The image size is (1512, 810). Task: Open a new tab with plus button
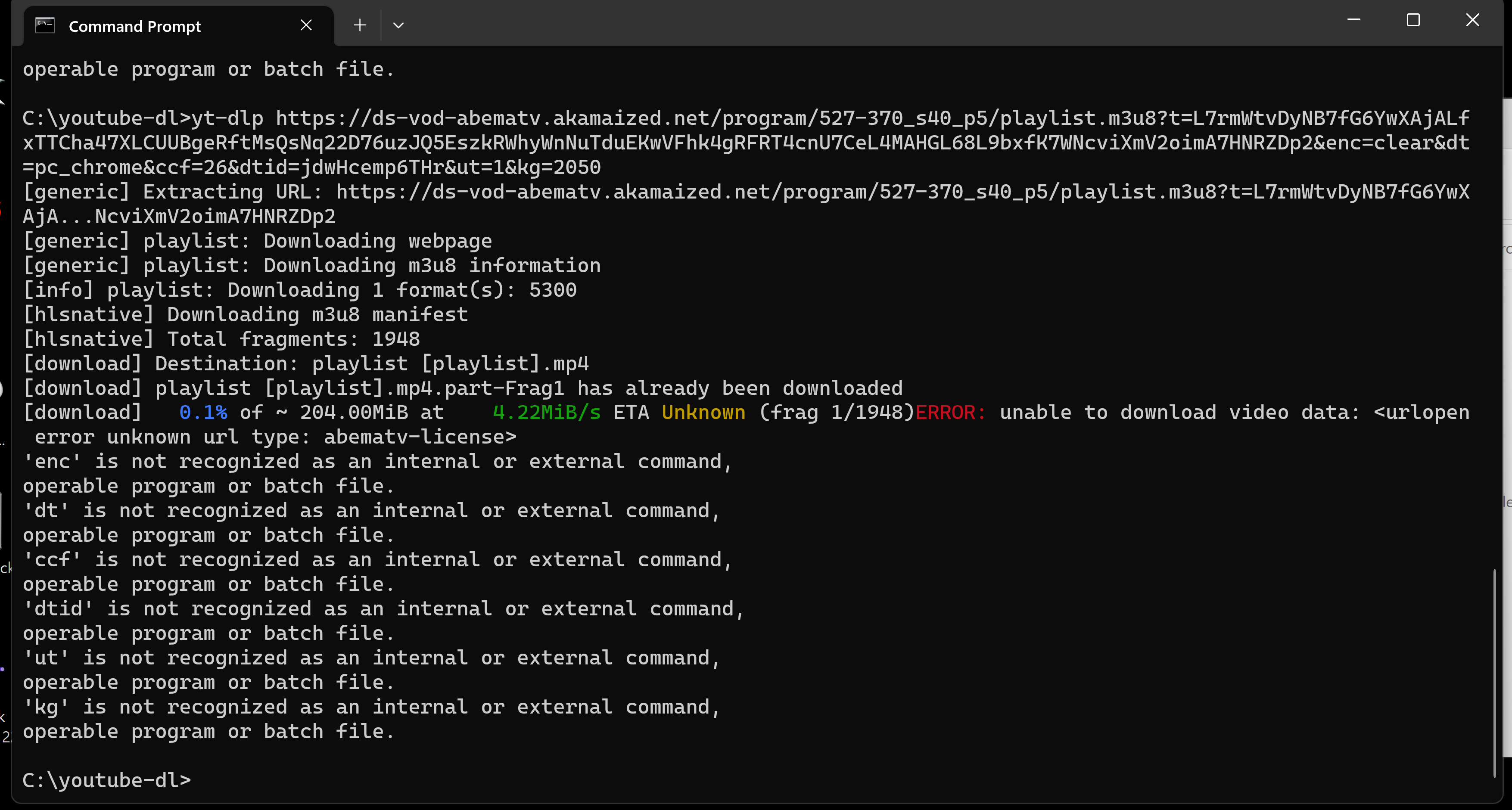click(x=360, y=25)
